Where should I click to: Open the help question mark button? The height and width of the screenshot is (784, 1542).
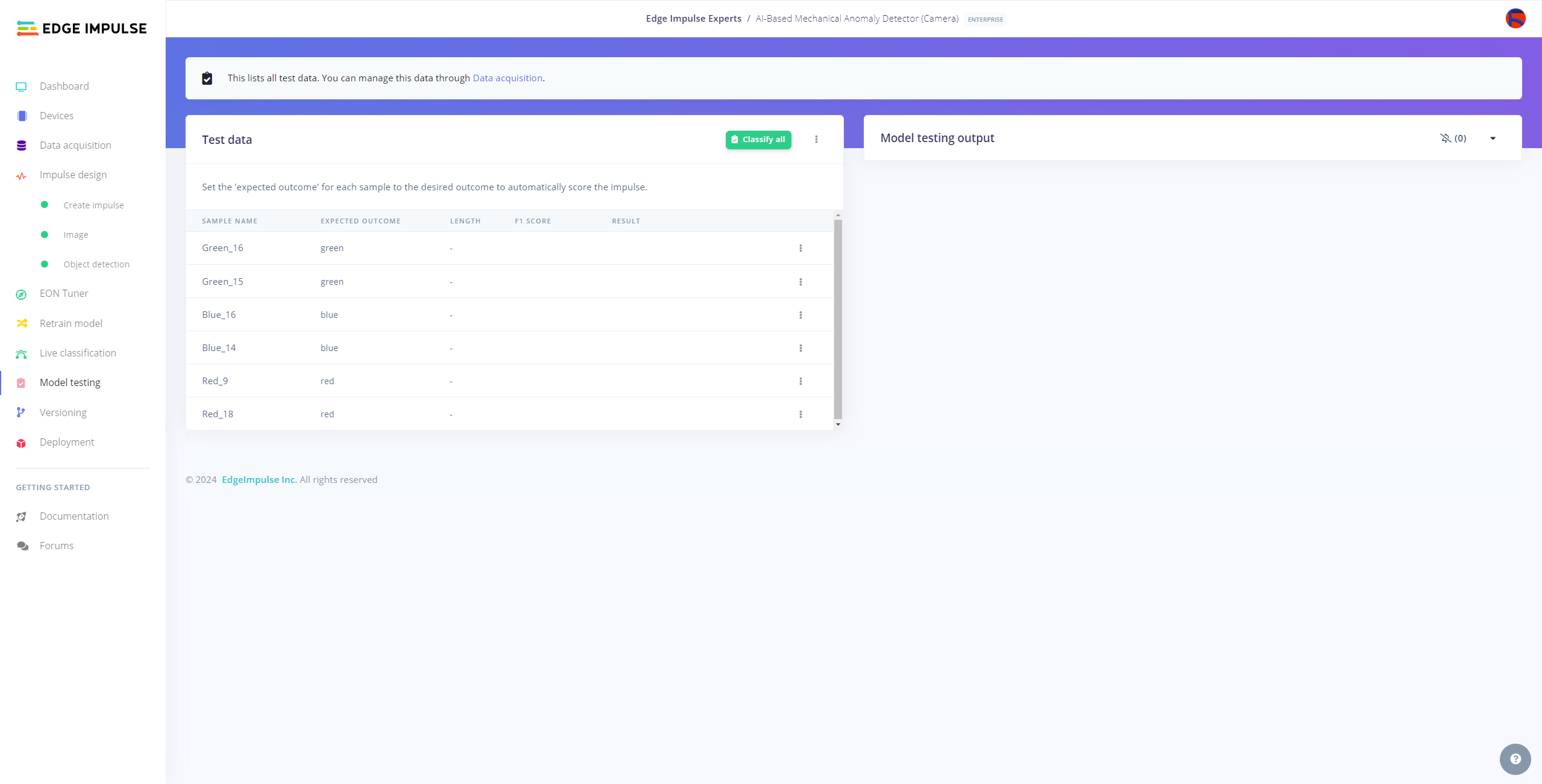click(x=1515, y=759)
